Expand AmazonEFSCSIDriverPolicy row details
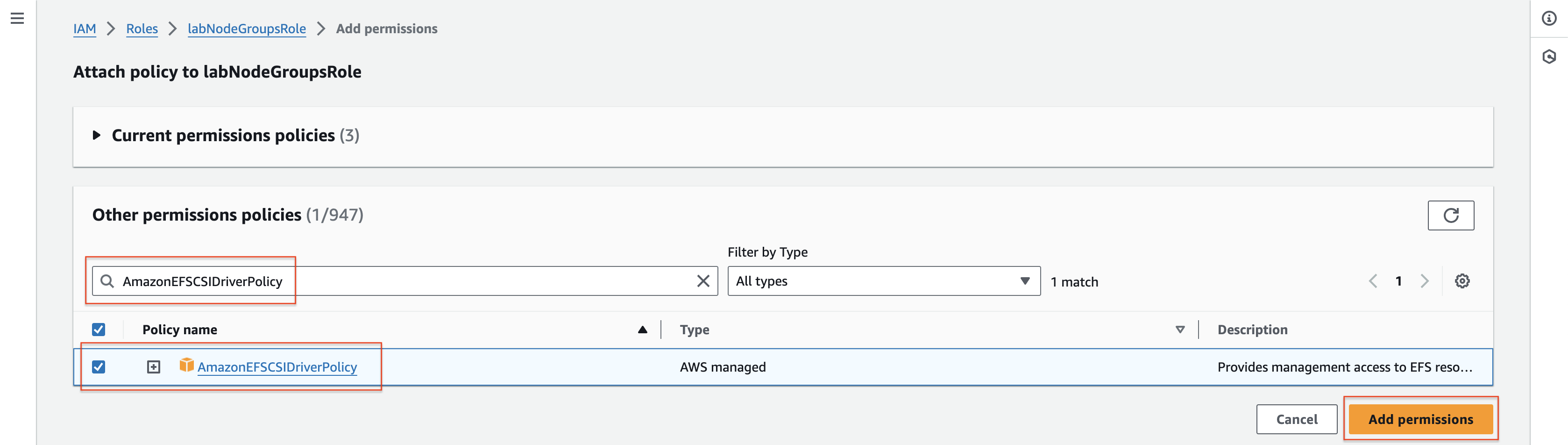 click(153, 366)
